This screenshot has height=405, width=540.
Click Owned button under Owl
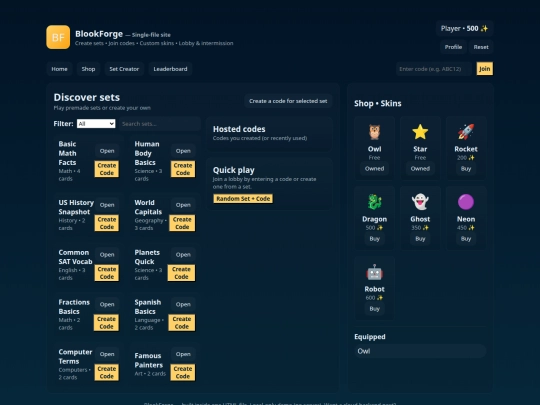pos(374,168)
